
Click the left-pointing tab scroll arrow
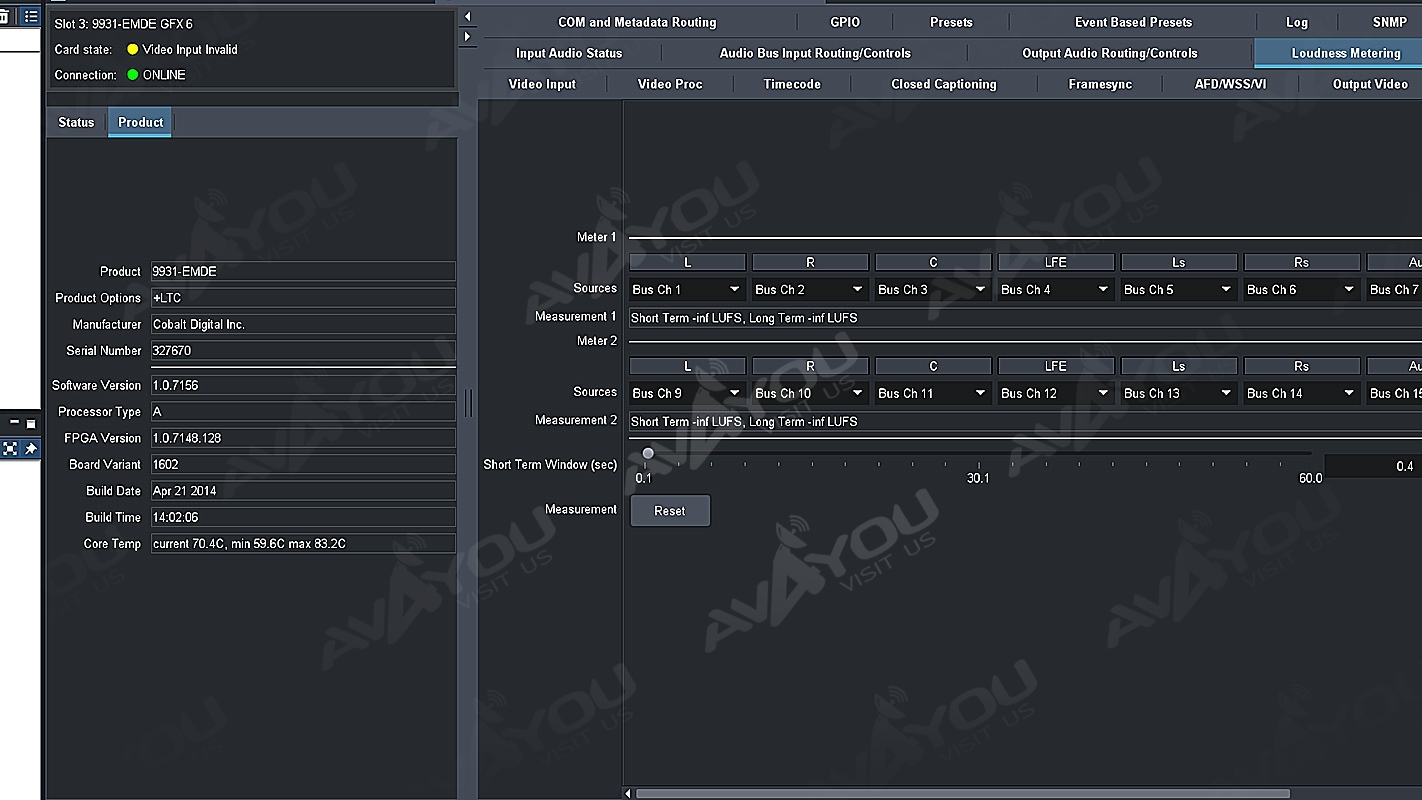point(467,17)
